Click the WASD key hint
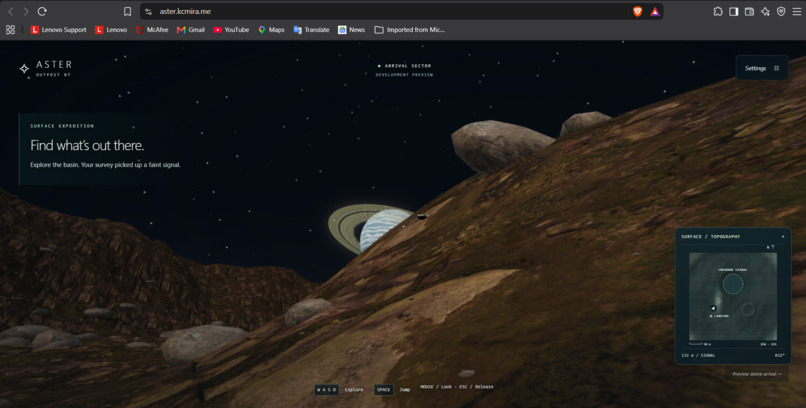The height and width of the screenshot is (408, 806). point(327,390)
